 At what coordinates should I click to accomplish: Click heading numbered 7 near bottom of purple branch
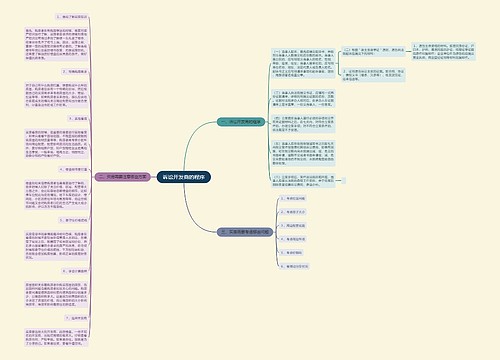pos(76,318)
